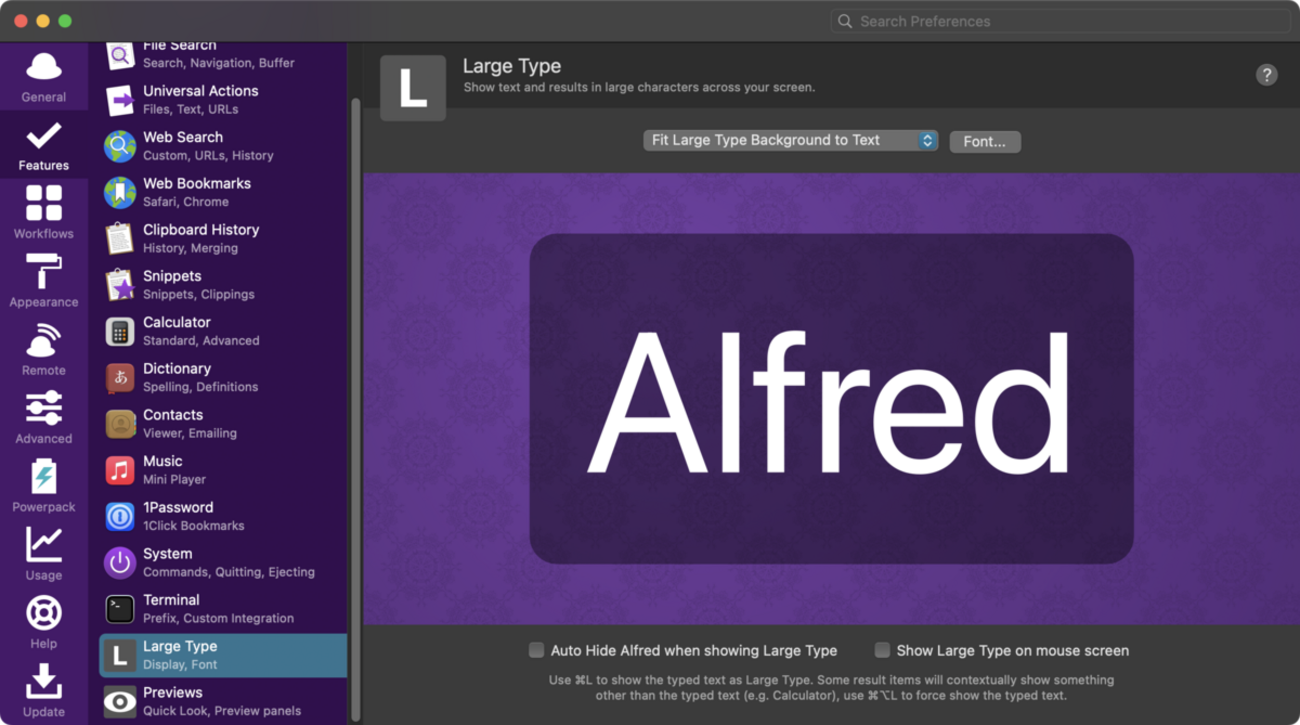Select Web Bookmarks in features list
Image resolution: width=1300 pixels, height=725 pixels.
tap(223, 192)
